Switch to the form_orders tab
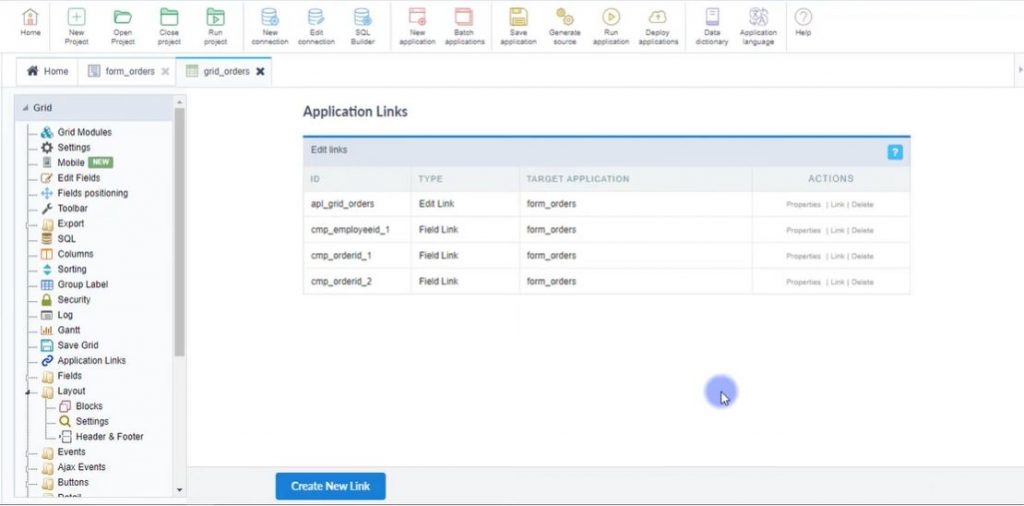This screenshot has width=1024, height=506. 130,72
